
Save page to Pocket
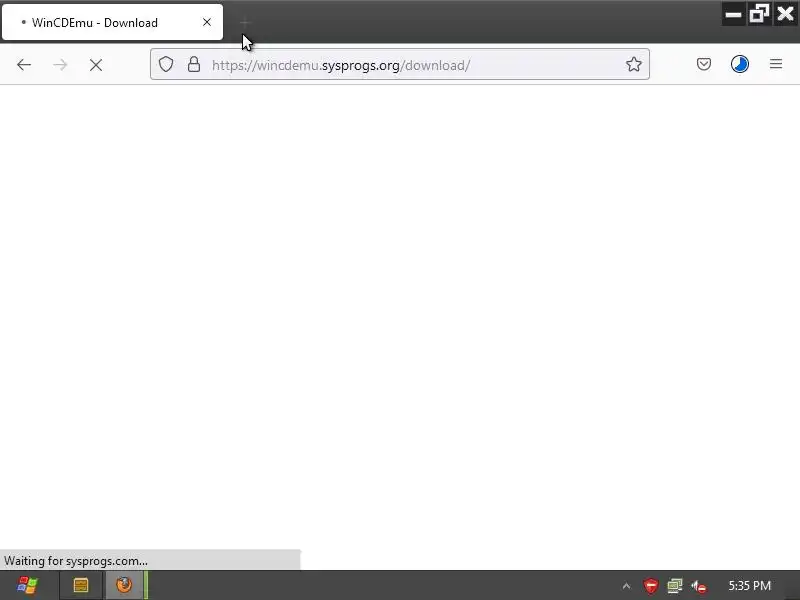point(704,64)
